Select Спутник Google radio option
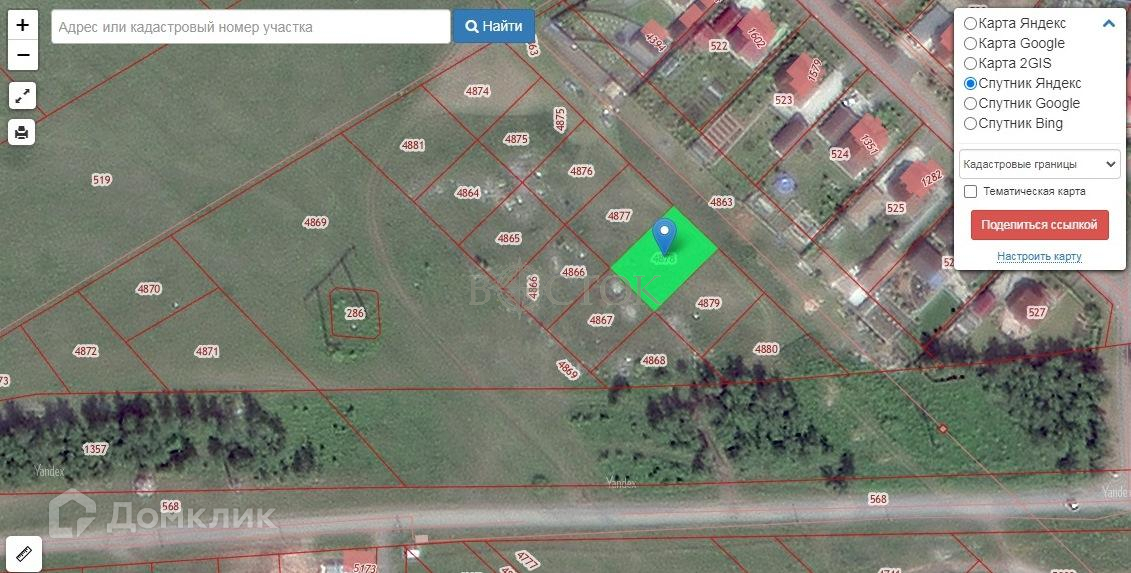Viewport: 1131px width, 573px height. (971, 103)
